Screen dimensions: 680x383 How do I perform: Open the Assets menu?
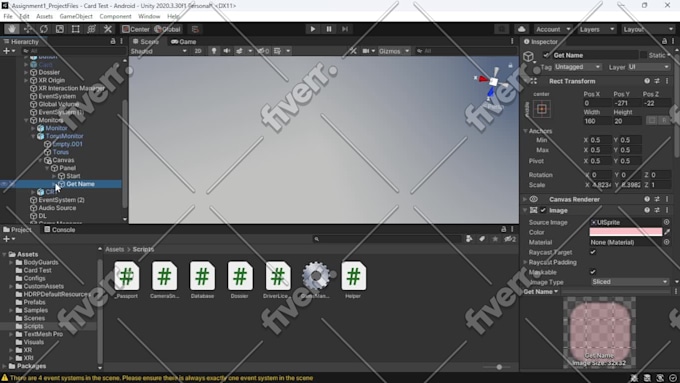click(44, 16)
